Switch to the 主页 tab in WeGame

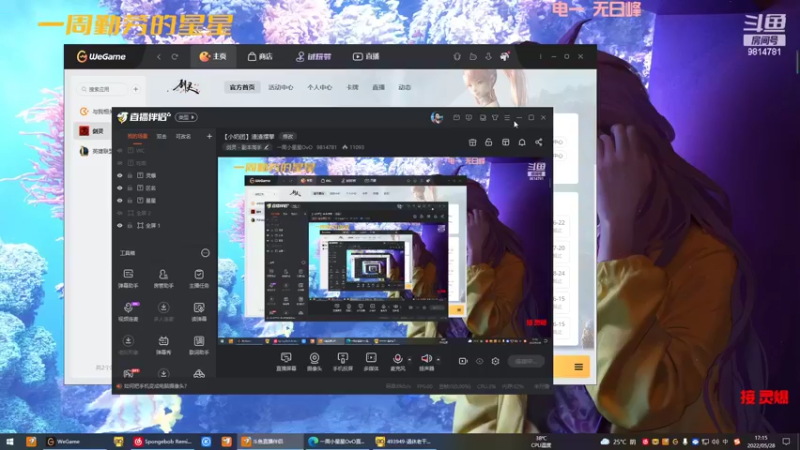[213, 57]
